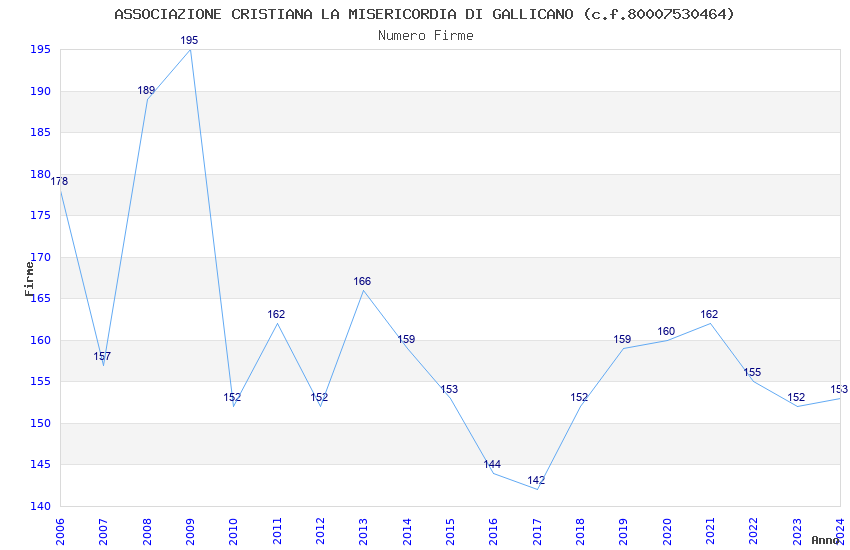Click the 153 label above 2024
Image resolution: width=850 pixels, height=550 pixels.
839,389
